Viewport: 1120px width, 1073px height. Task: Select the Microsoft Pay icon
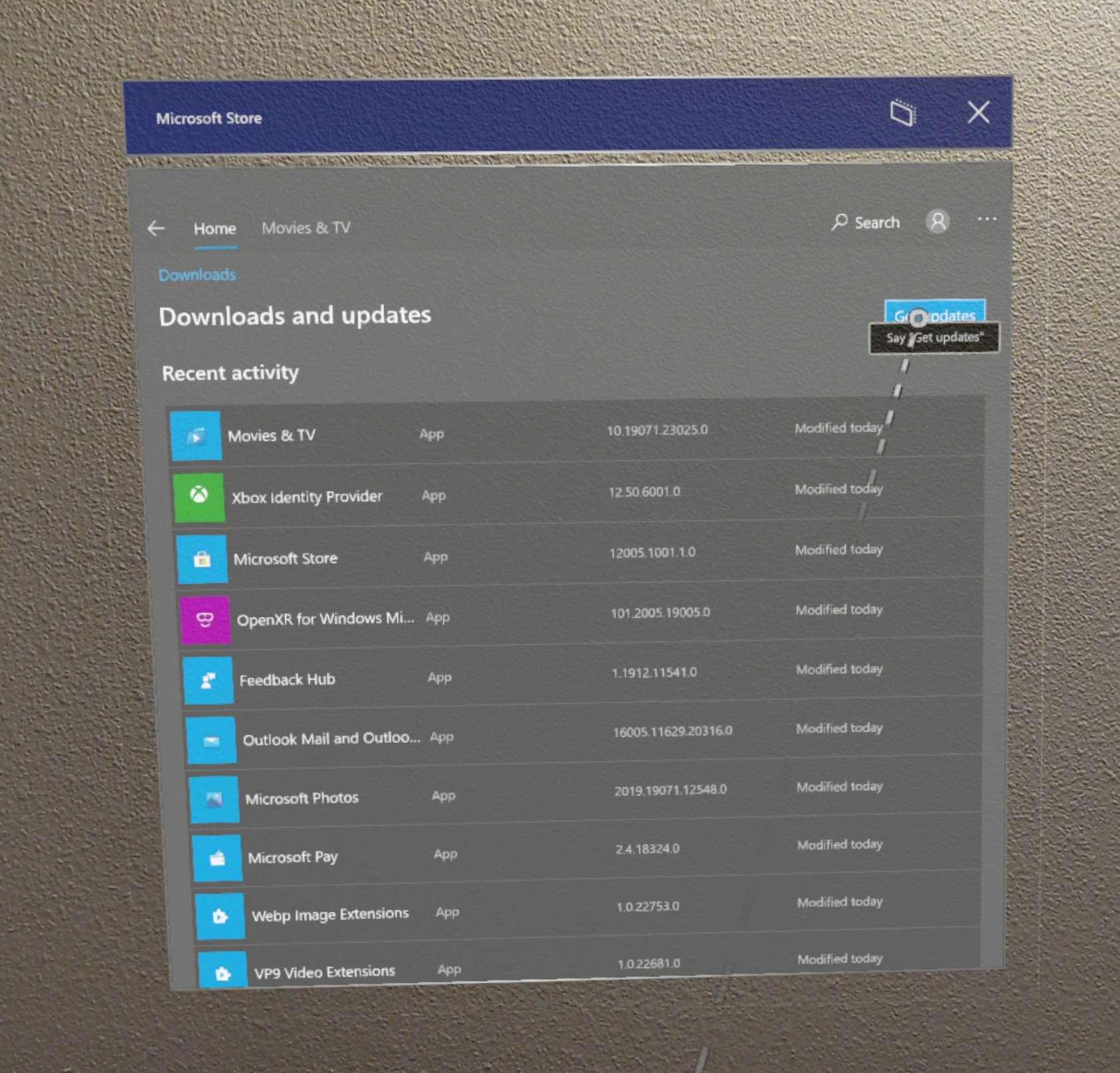(x=217, y=857)
